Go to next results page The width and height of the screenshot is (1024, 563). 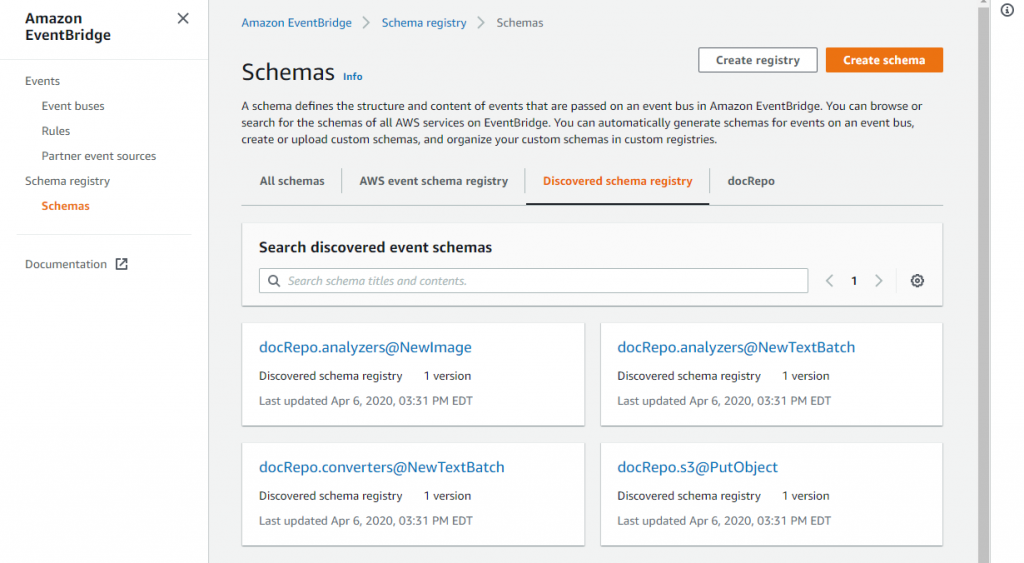pos(878,281)
